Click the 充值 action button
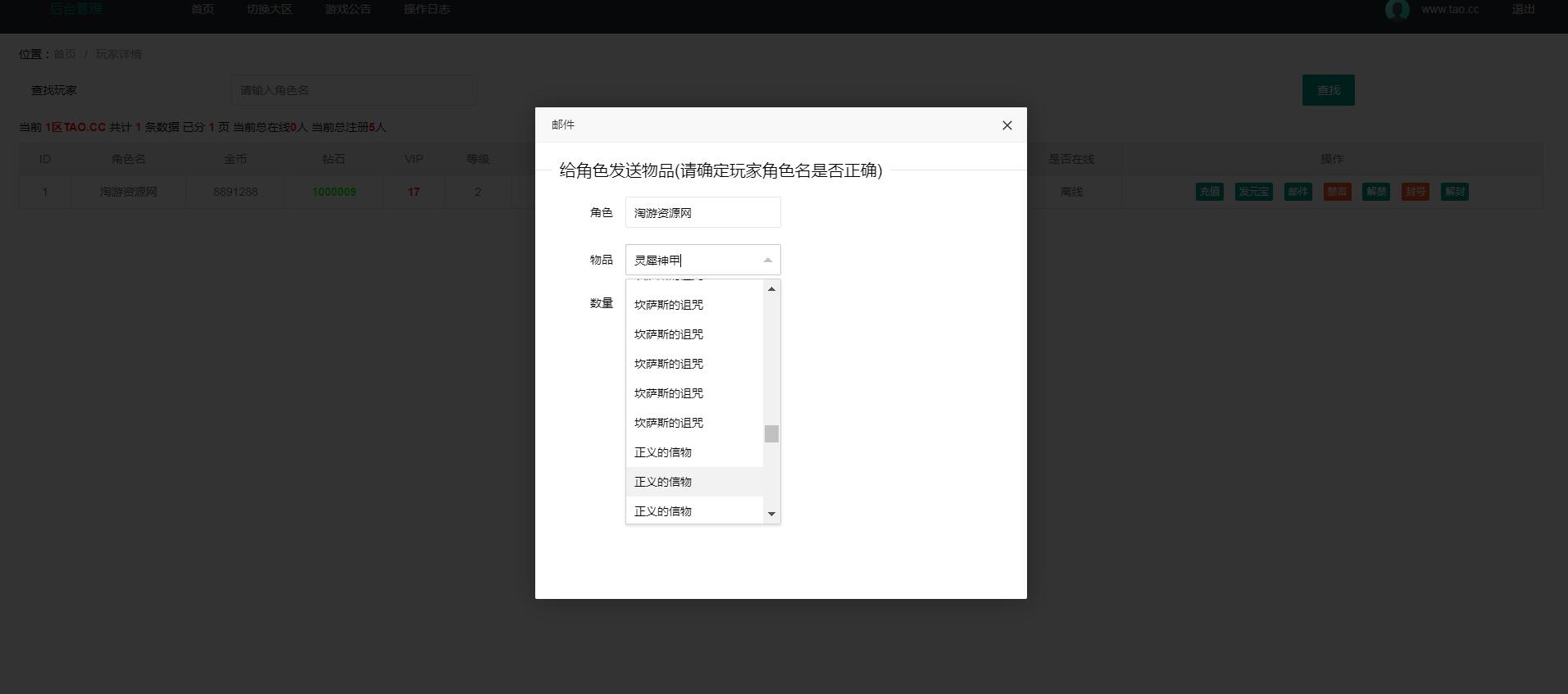 pyautogui.click(x=1209, y=192)
